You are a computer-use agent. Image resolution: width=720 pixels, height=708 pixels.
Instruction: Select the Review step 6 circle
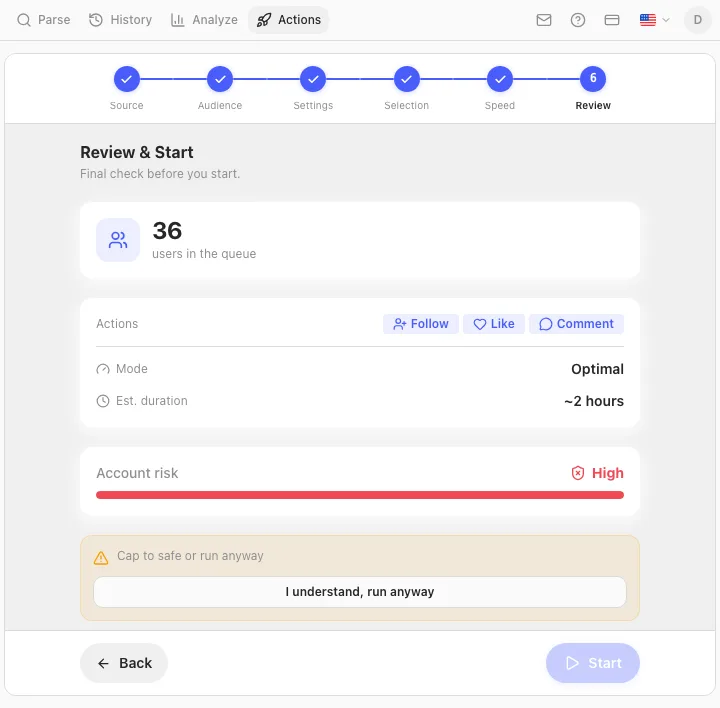[x=593, y=79]
